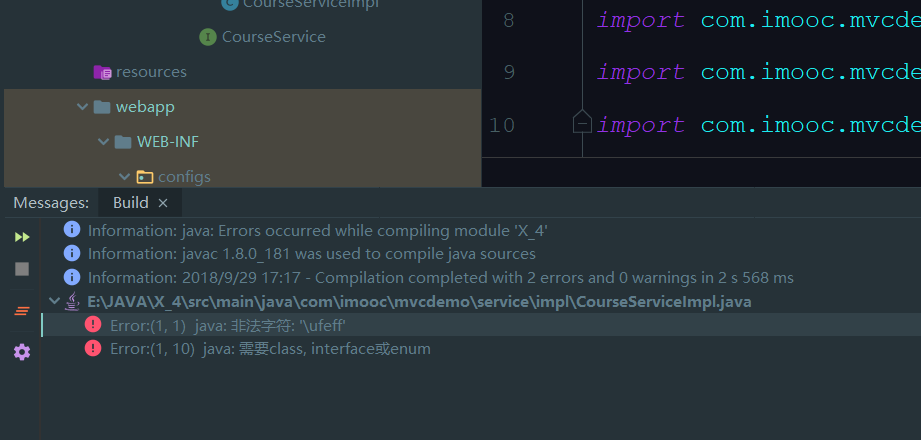Click the red error icon for illegal character '\ufeff'
This screenshot has width=921, height=440.
coord(93,324)
